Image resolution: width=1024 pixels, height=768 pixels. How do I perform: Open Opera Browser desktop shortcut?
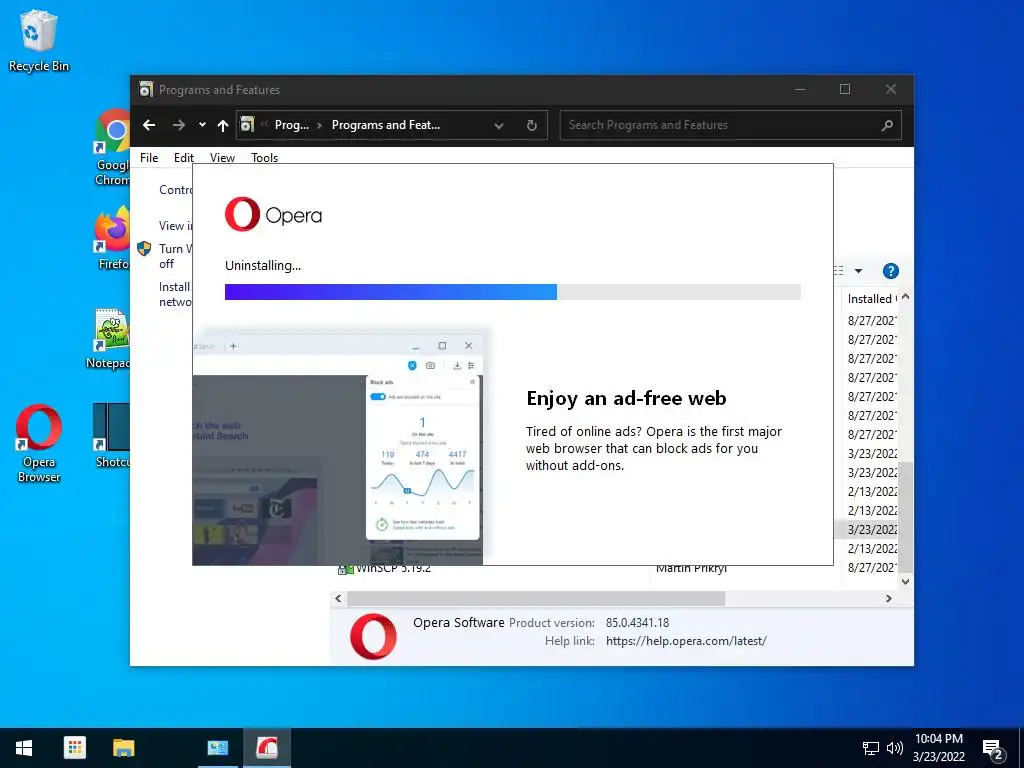[39, 444]
